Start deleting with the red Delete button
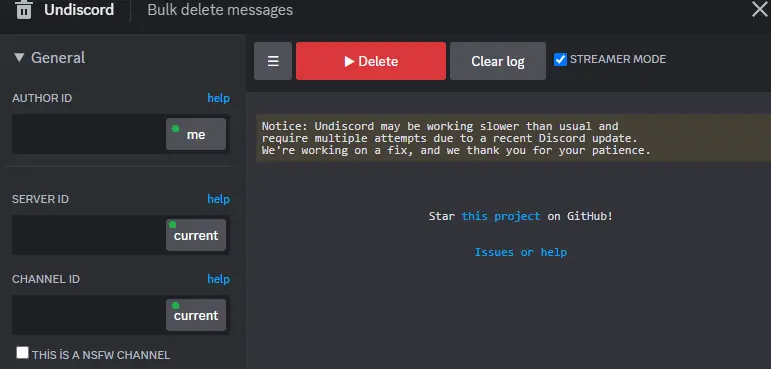This screenshot has height=369, width=771. (371, 61)
